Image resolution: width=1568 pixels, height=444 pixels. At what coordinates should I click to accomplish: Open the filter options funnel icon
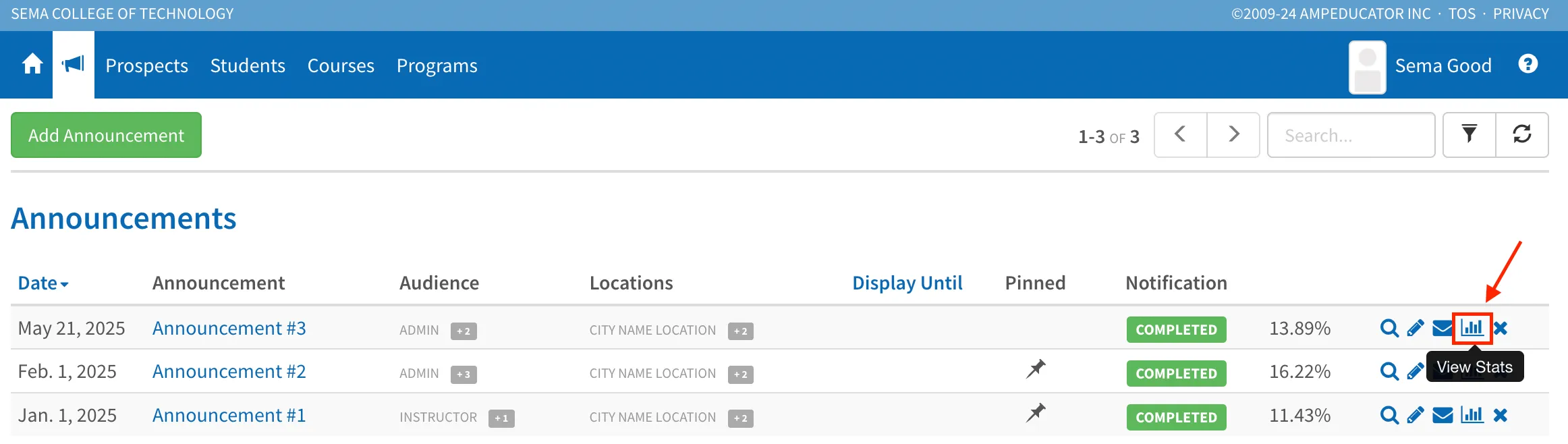coord(1469,135)
